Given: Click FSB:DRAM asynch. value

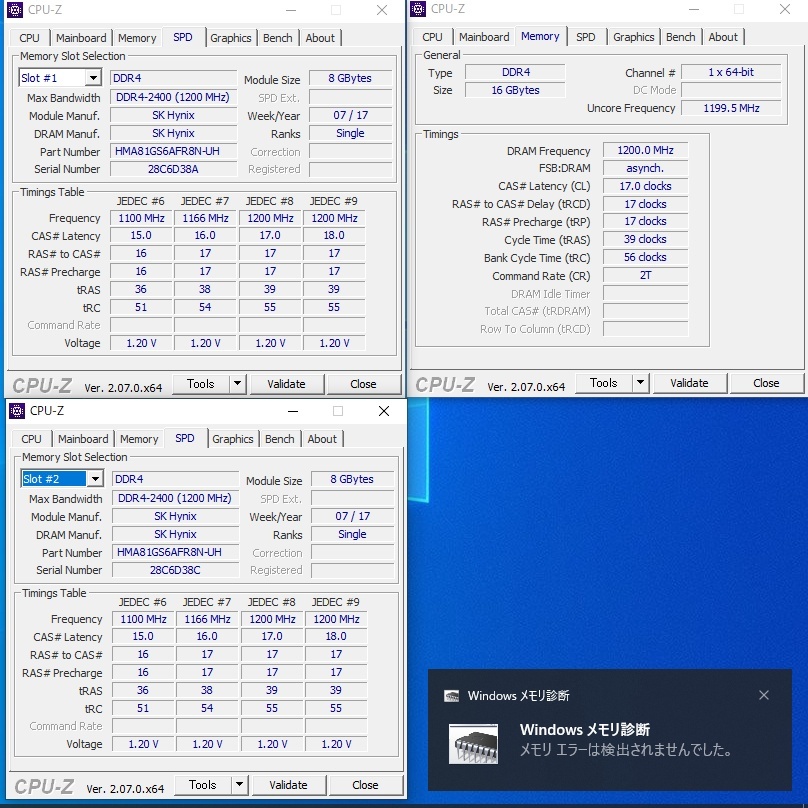Looking at the screenshot, I should (645, 168).
